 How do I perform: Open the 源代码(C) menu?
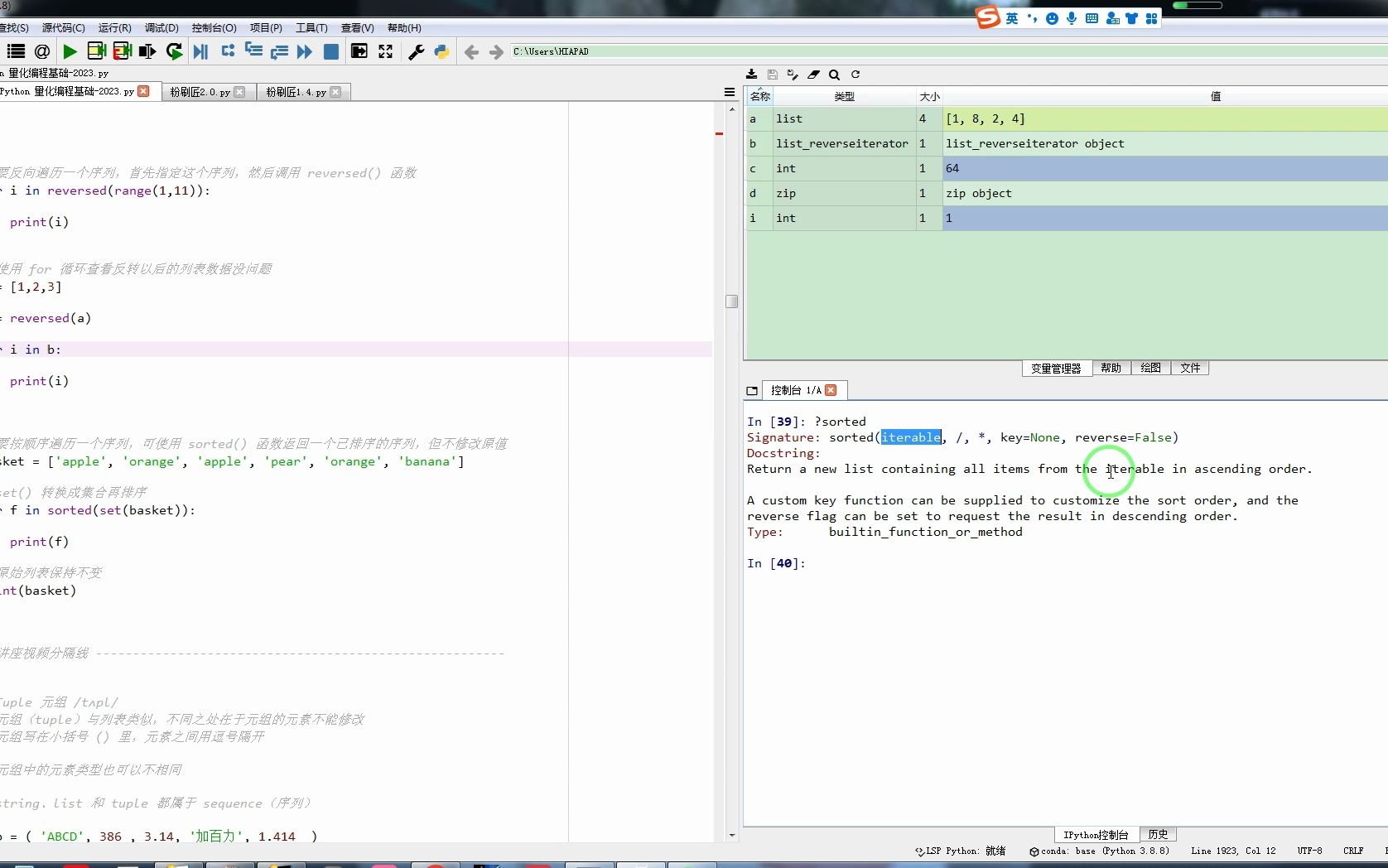[x=63, y=28]
